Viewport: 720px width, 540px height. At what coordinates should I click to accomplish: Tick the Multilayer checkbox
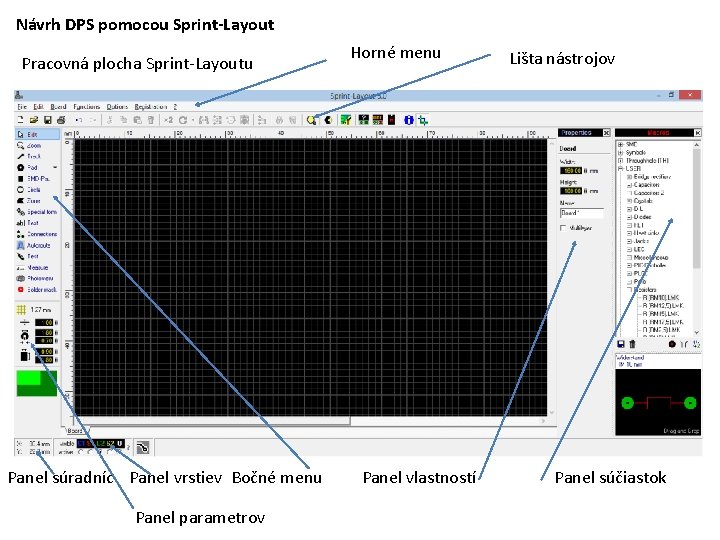(563, 228)
